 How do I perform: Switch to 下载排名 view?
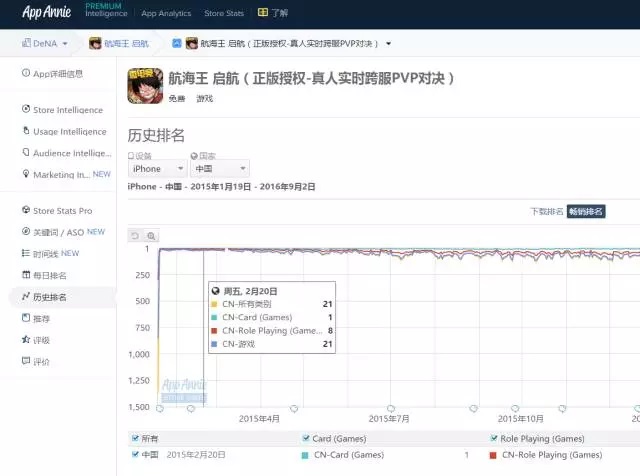click(x=547, y=211)
